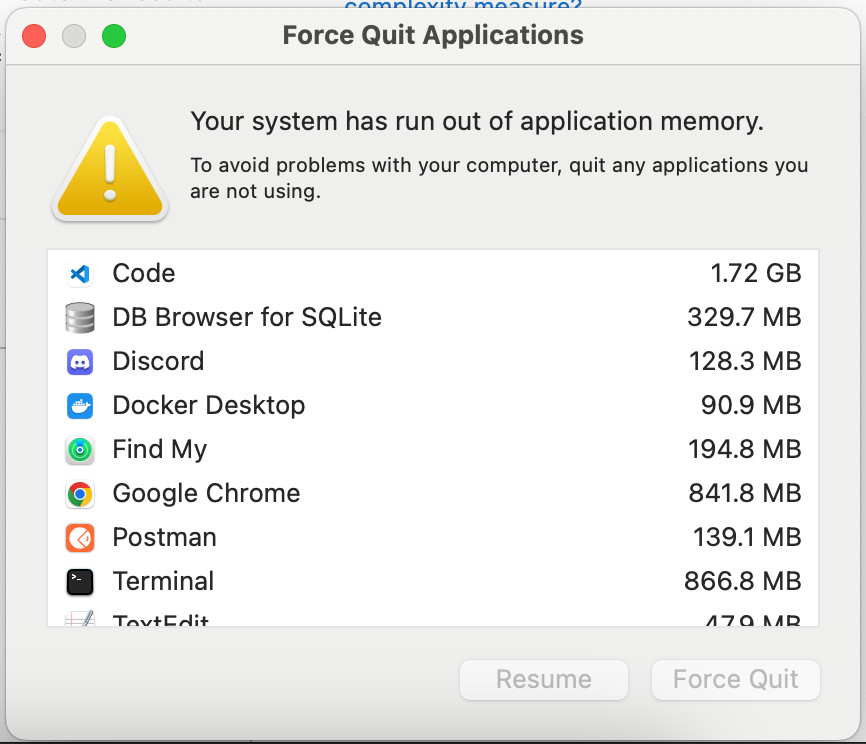Click the 841.8 MB memory value
This screenshot has height=744, width=866.
744,493
